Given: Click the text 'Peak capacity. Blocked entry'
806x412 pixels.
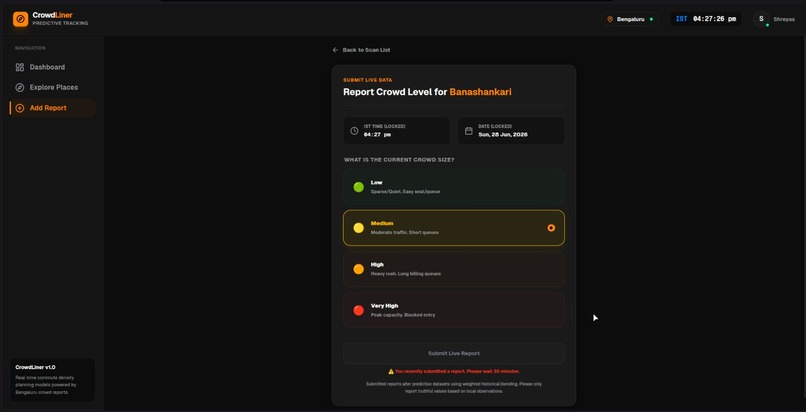Looking at the screenshot, I should pyautogui.click(x=403, y=315).
